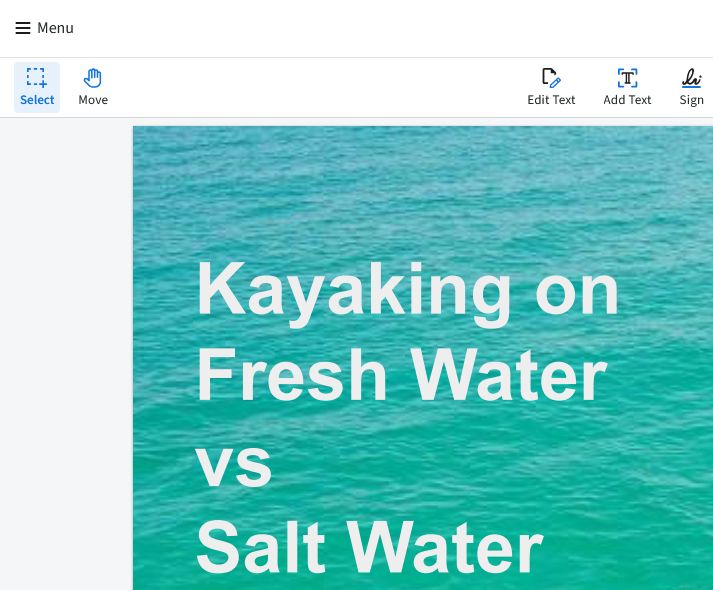Choose the Move hand tool icon
Image resolution: width=713 pixels, height=590 pixels.
pos(93,78)
